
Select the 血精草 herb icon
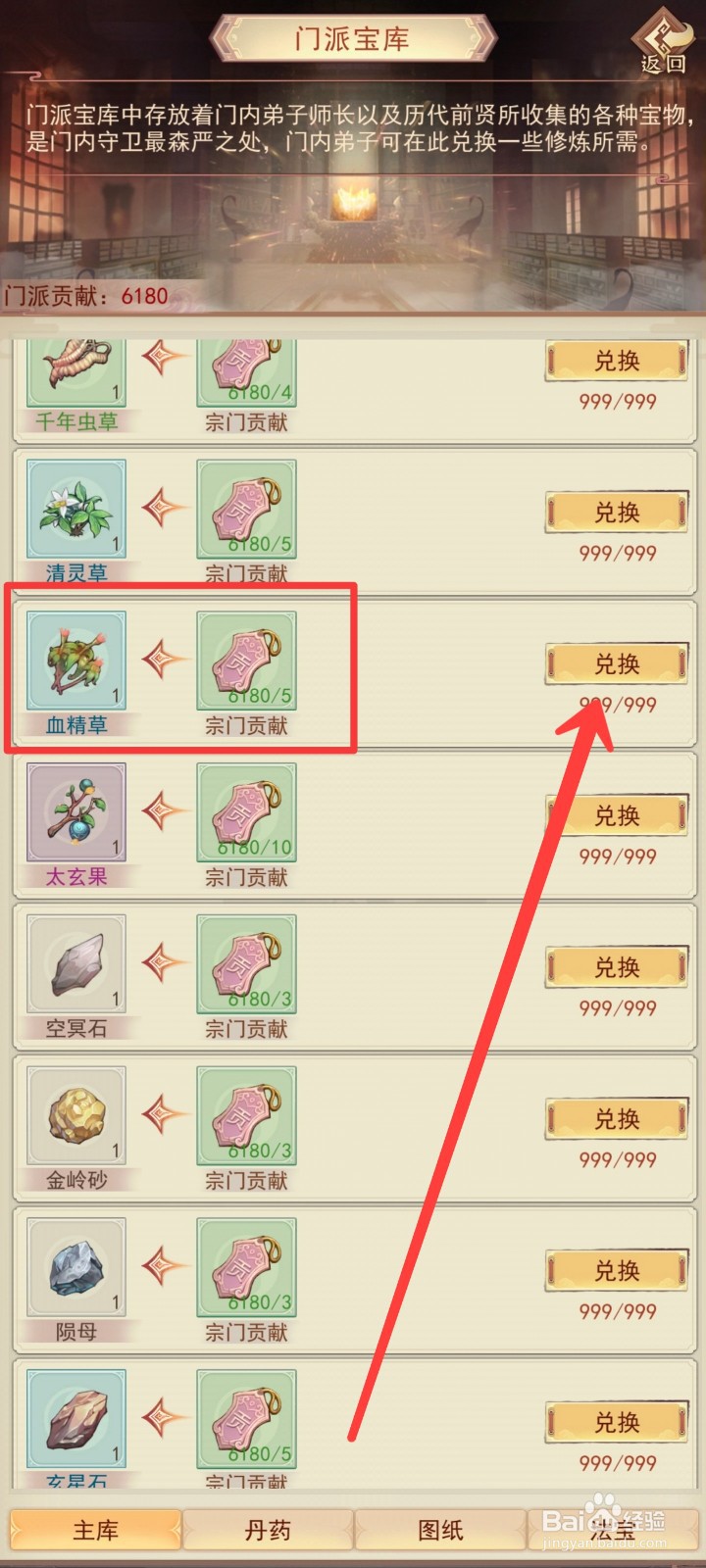(76, 661)
